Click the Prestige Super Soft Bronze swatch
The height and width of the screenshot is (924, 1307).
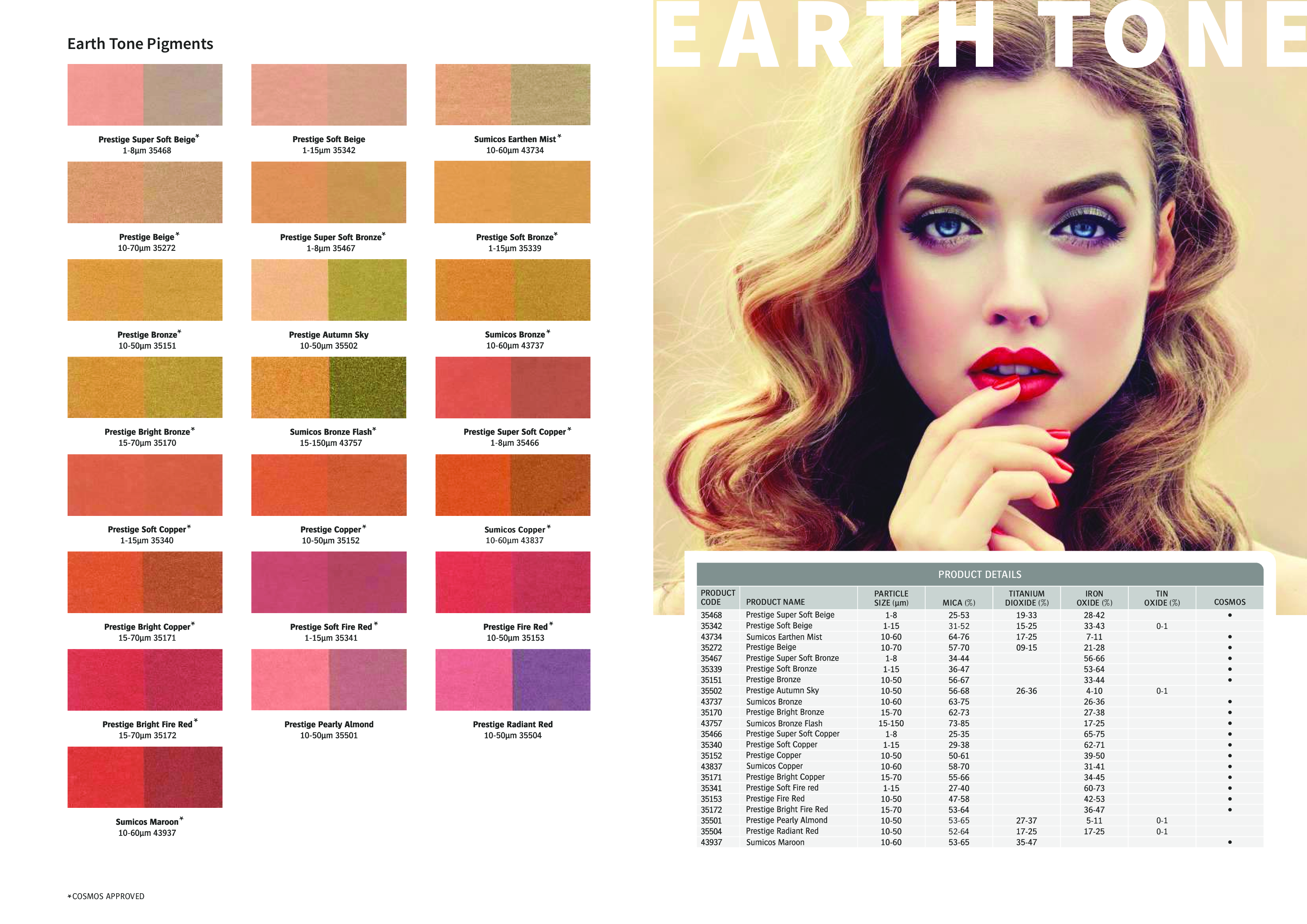click(x=329, y=192)
